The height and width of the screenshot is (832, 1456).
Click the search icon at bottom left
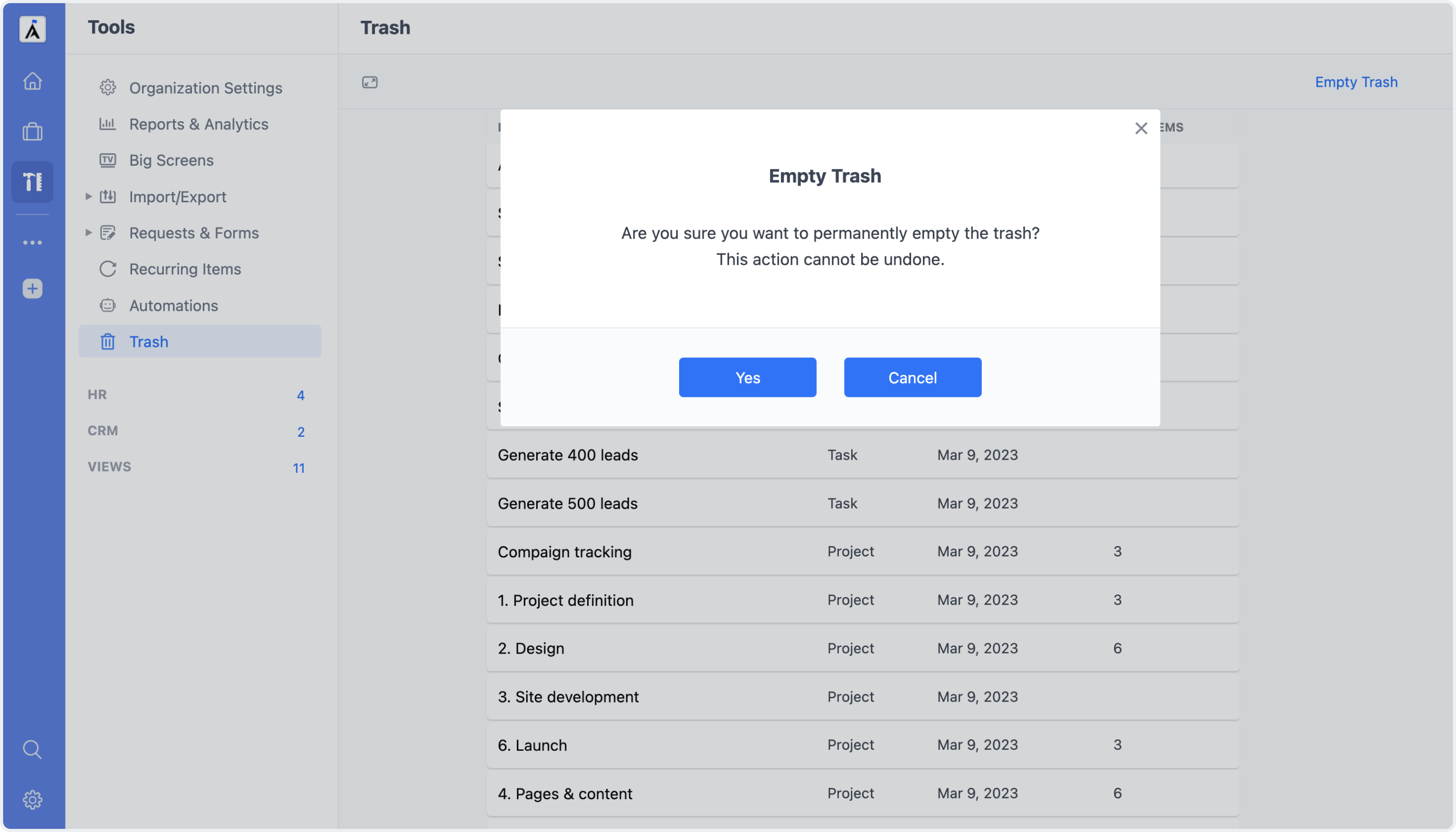(34, 749)
